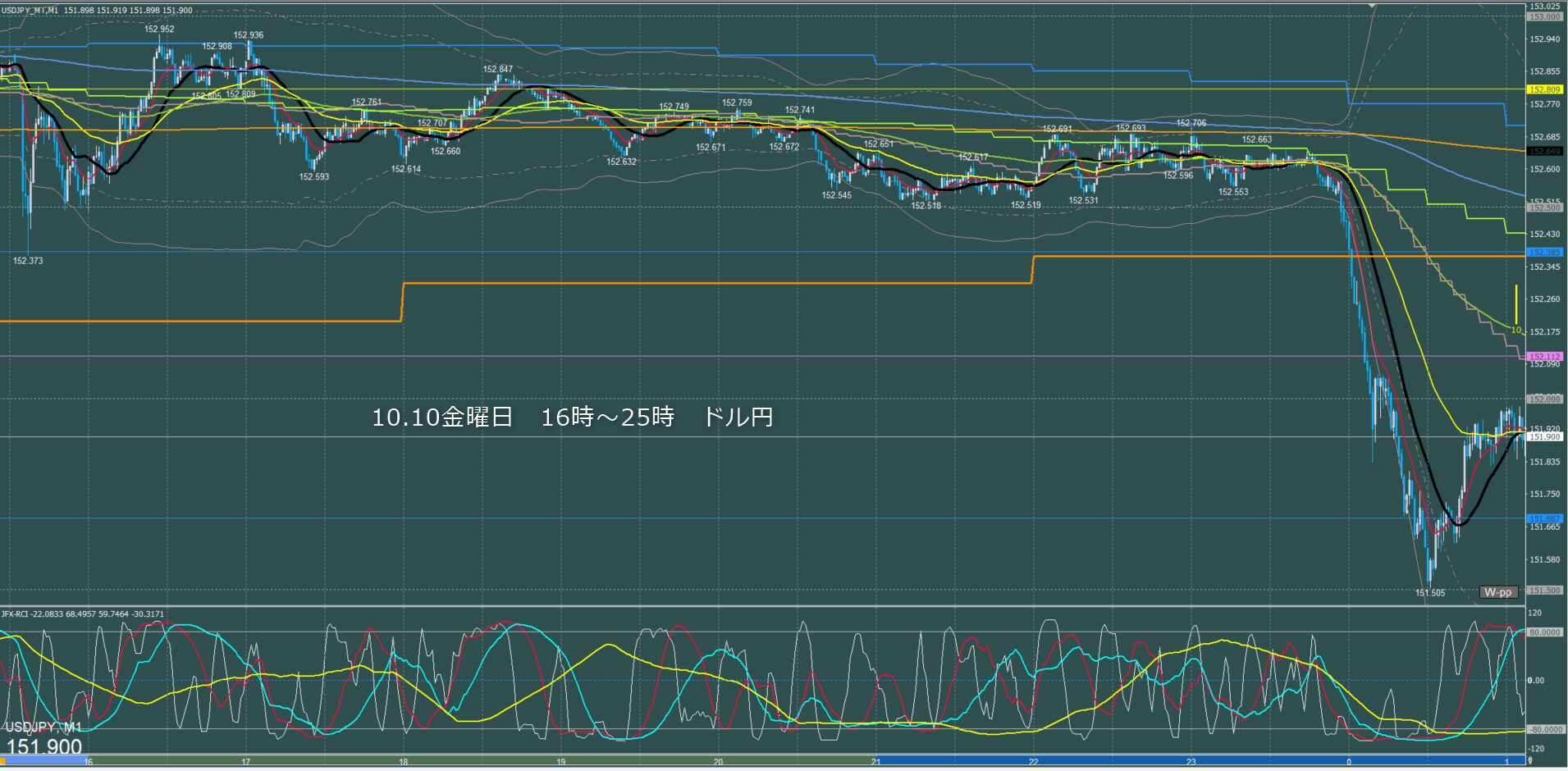This screenshot has width=1568, height=771.
Task: Select the W-pp pivot label
Action: (1497, 592)
